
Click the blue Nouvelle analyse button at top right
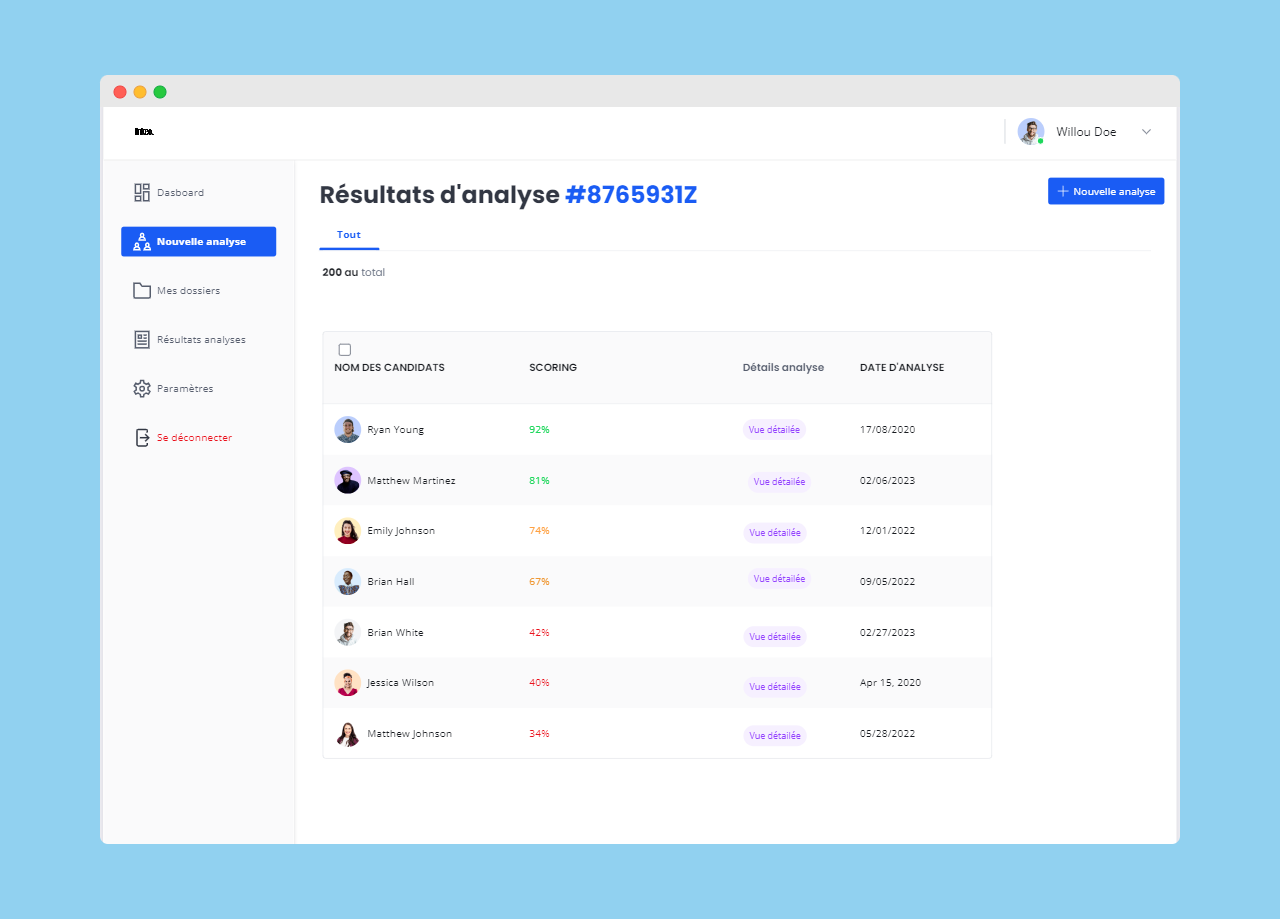[x=1106, y=191]
